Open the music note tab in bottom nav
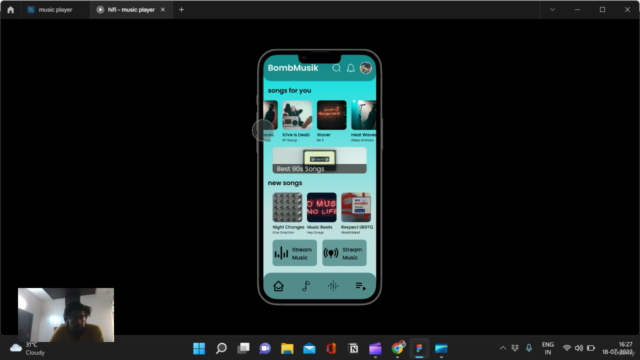This screenshot has width=640, height=360. (306, 286)
